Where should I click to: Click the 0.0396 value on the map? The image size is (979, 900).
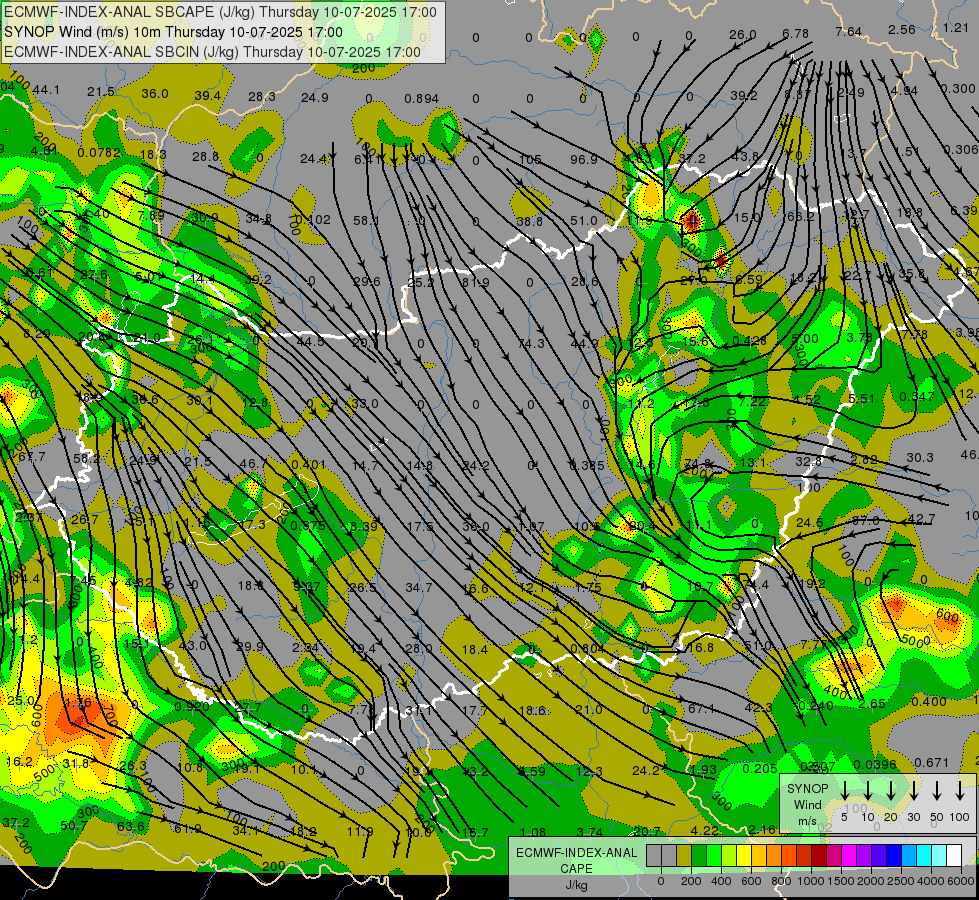click(875, 764)
